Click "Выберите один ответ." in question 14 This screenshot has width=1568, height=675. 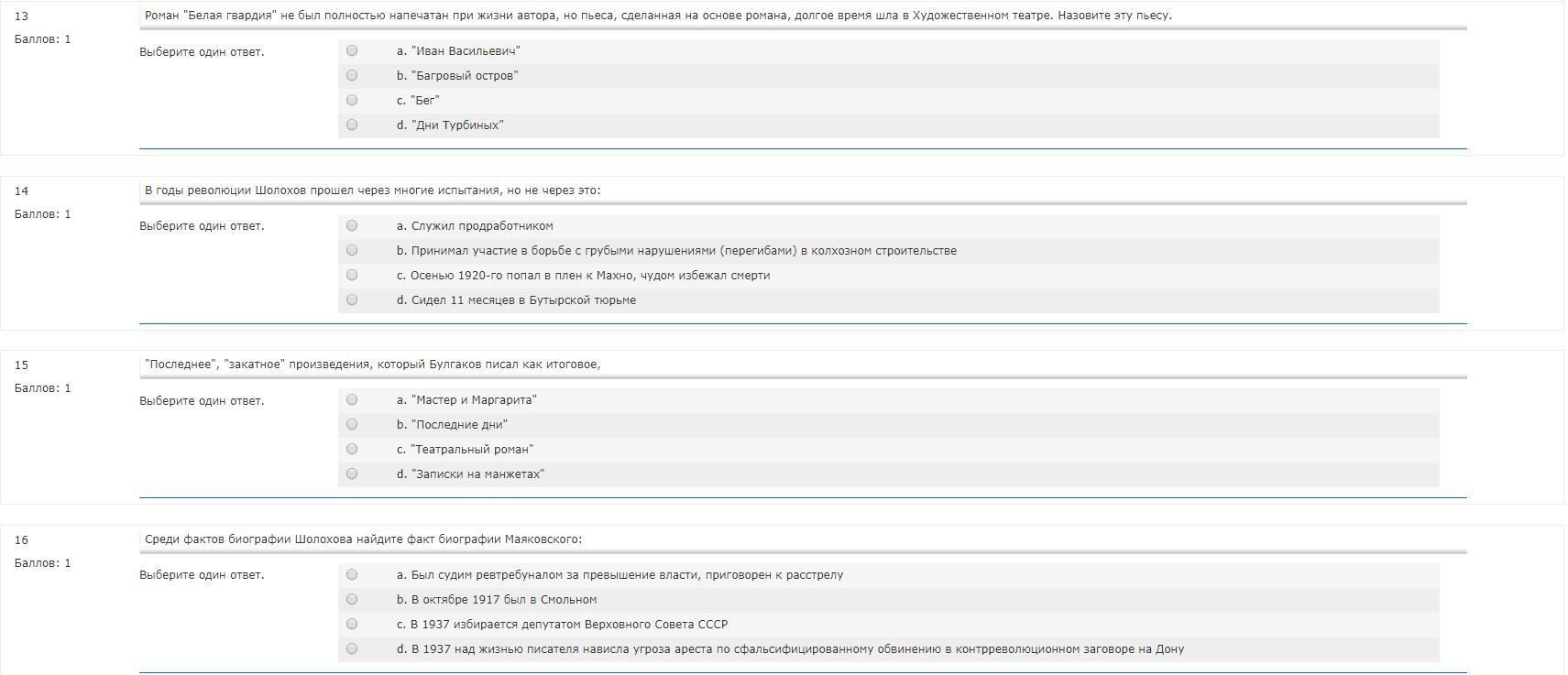click(202, 226)
